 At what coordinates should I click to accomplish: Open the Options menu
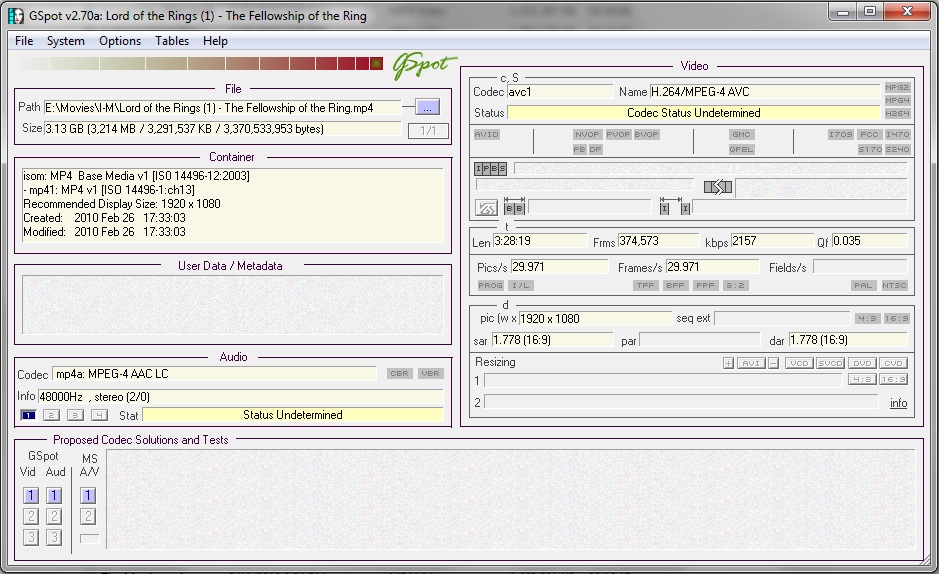(x=120, y=41)
